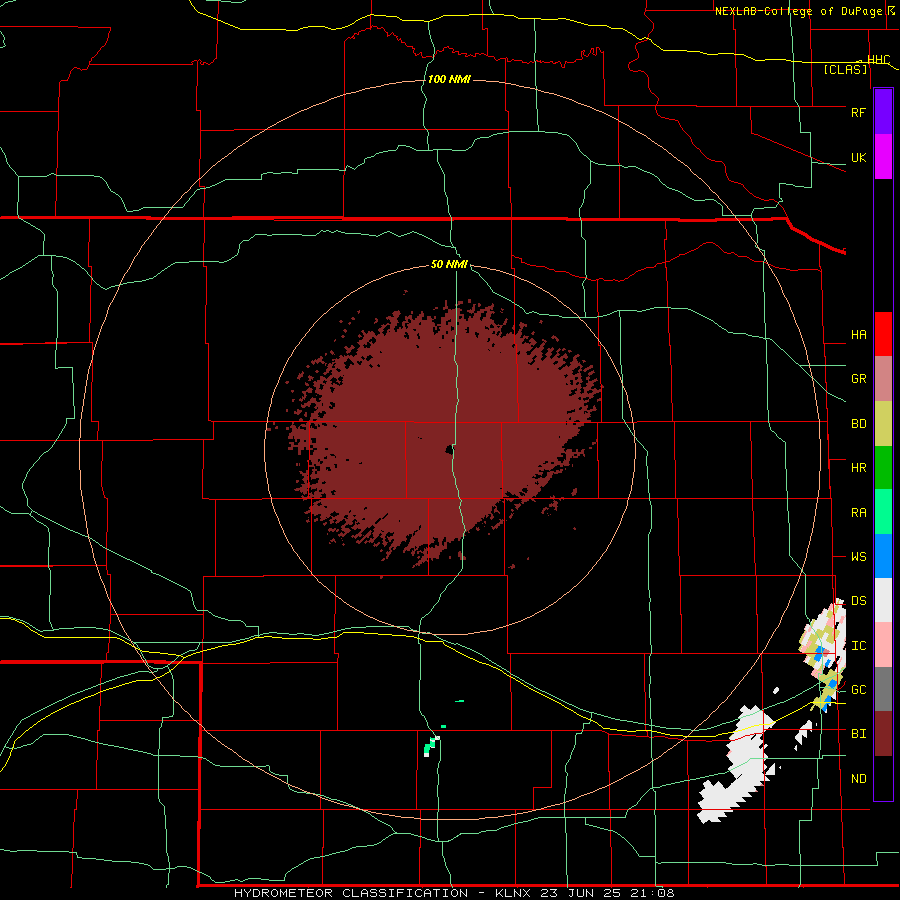Click the BI legend label
The width and height of the screenshot is (900, 900).
point(858,734)
